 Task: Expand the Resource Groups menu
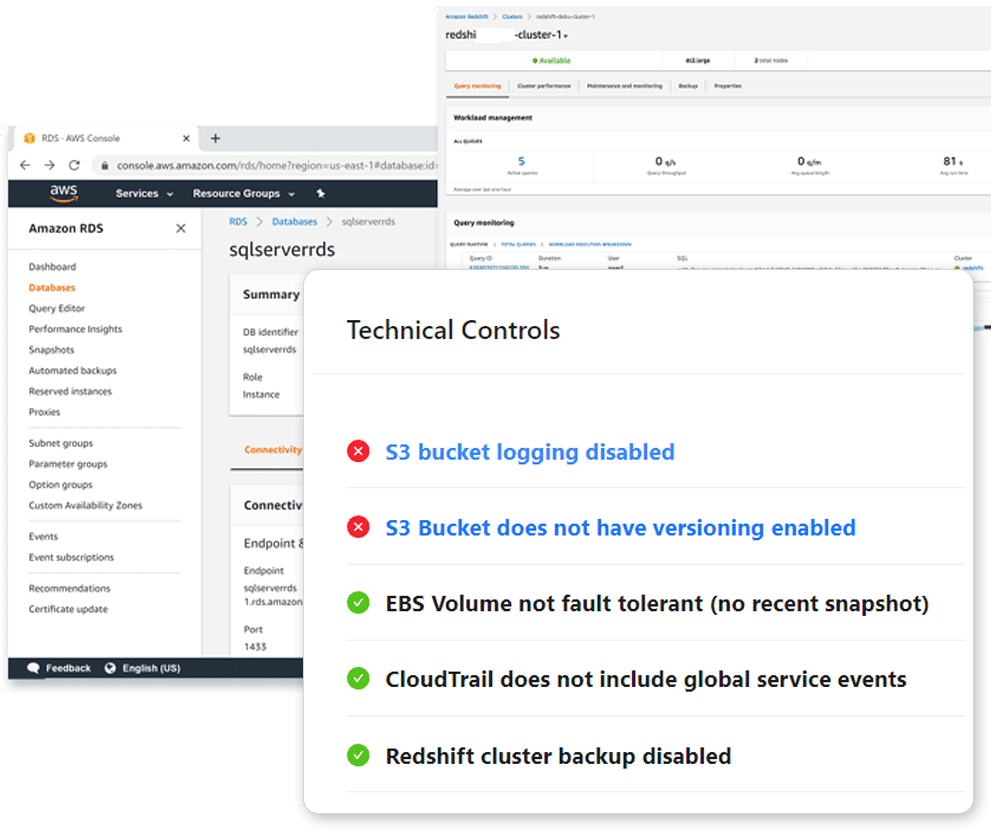pyautogui.click(x=243, y=193)
